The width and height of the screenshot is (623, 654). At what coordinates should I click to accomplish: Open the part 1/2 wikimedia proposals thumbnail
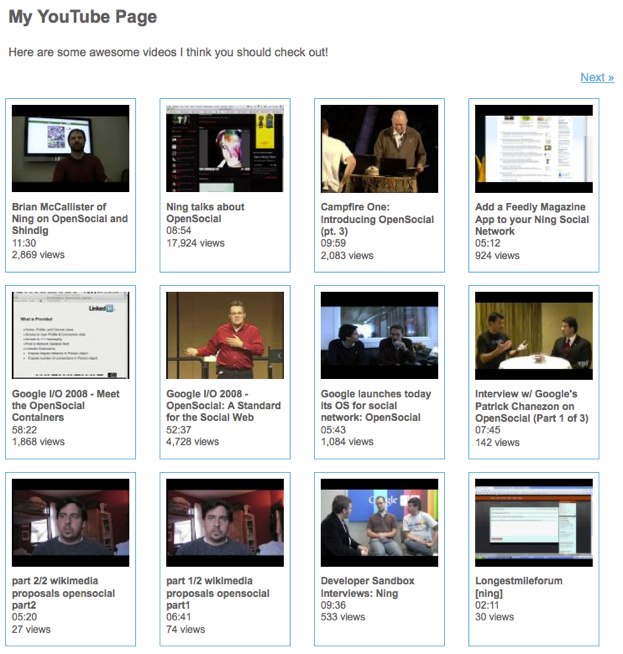point(225,523)
